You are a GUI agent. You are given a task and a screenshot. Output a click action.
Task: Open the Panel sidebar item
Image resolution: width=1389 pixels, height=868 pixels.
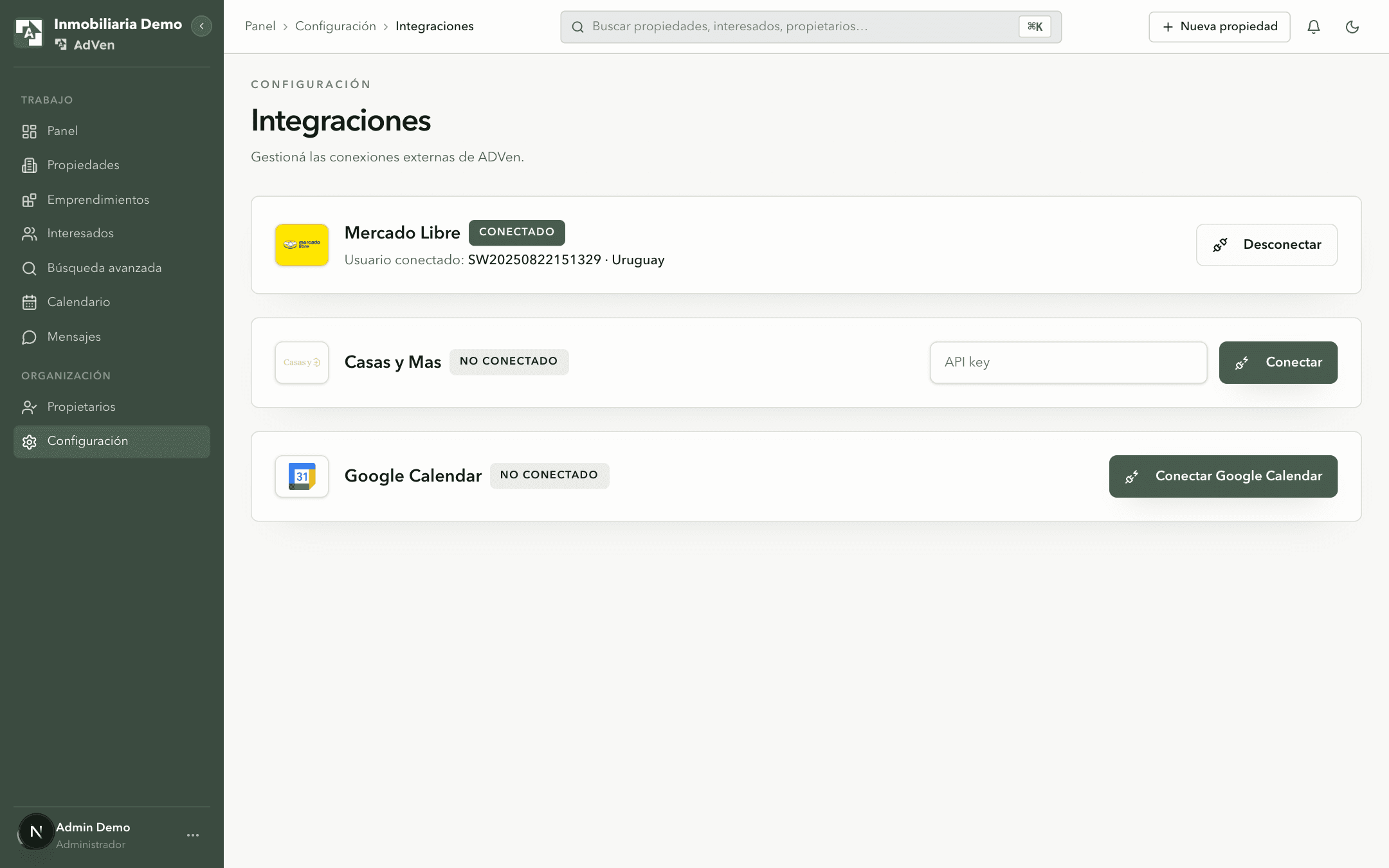[112, 131]
